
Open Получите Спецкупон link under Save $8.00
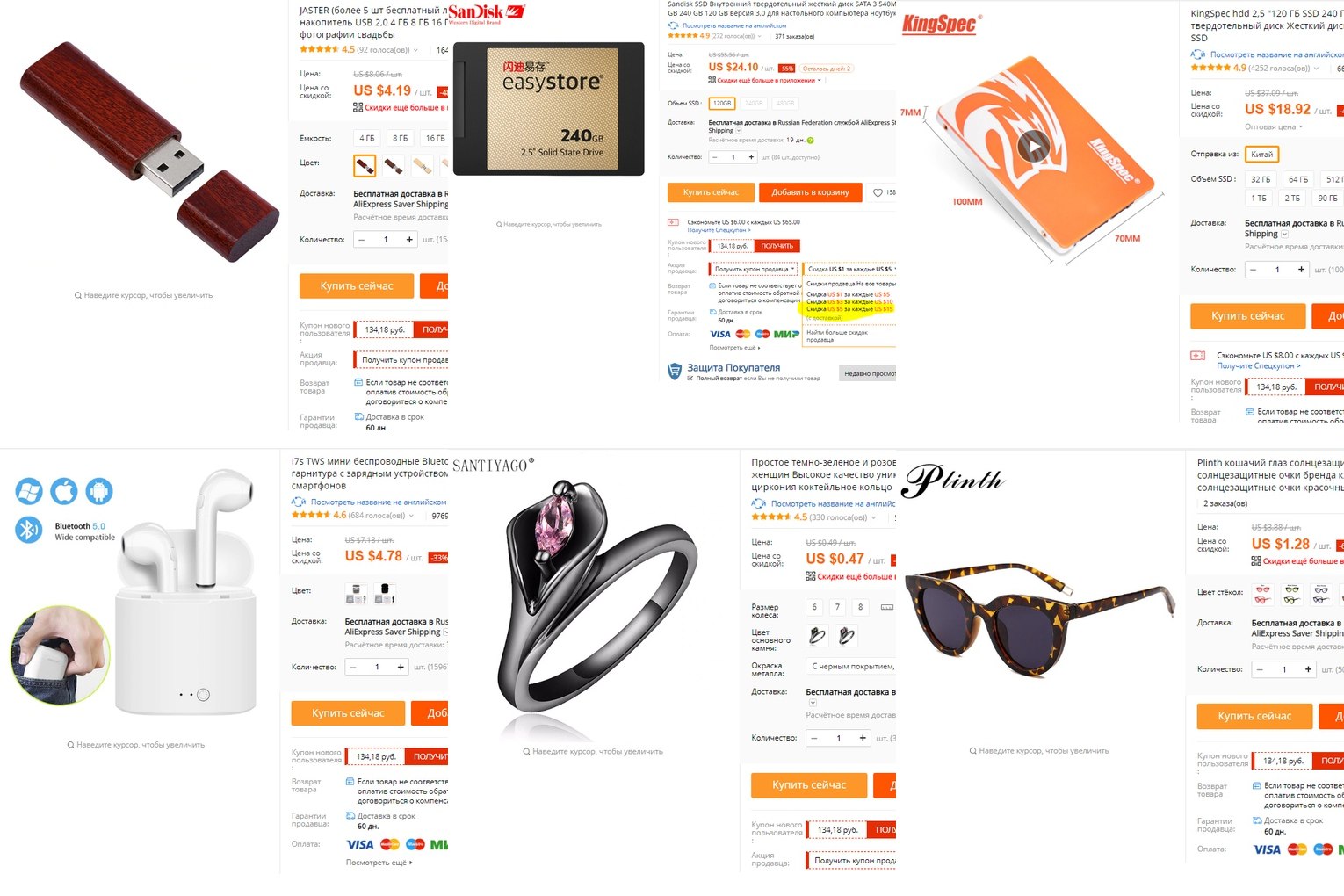click(x=1259, y=365)
